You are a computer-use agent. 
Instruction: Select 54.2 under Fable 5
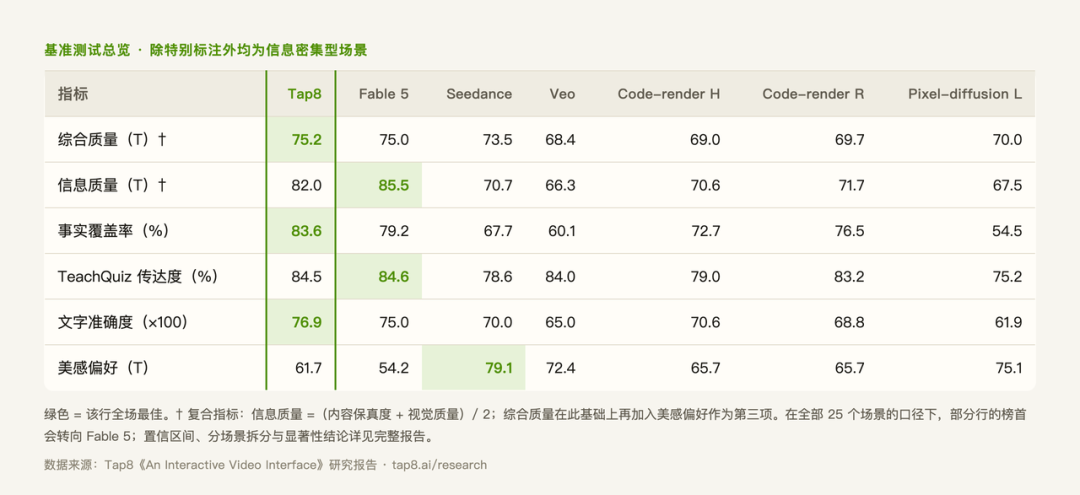pyautogui.click(x=394, y=368)
